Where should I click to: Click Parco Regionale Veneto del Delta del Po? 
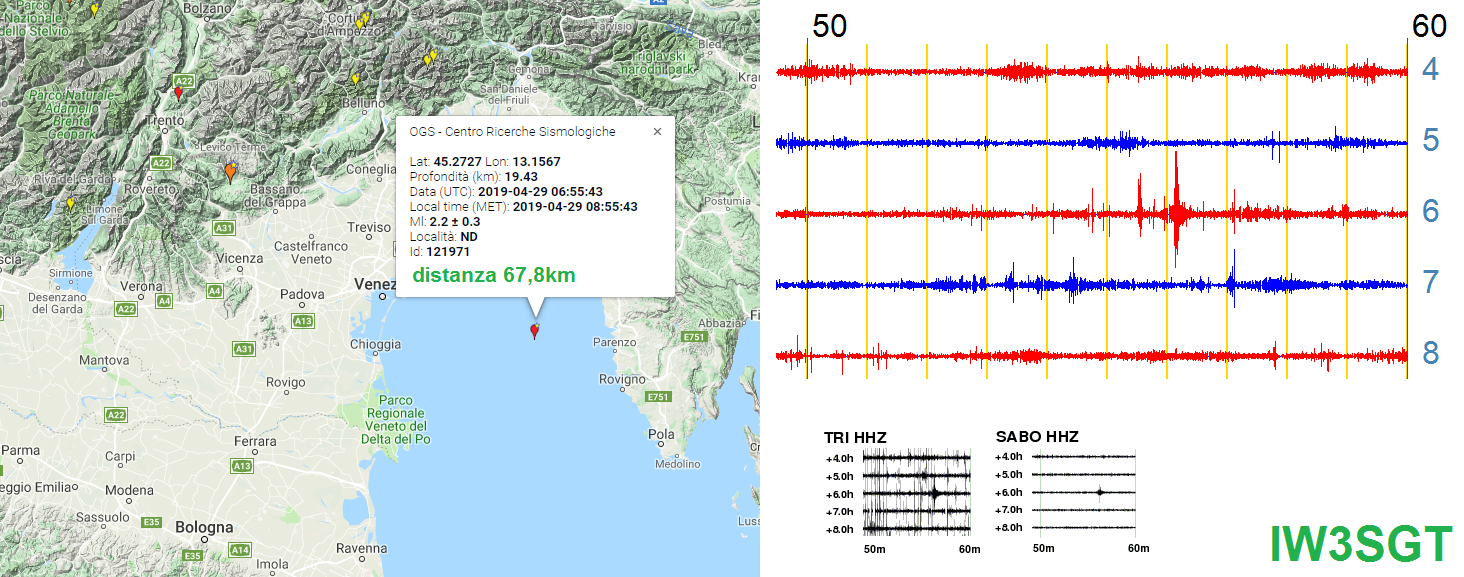coord(395,419)
